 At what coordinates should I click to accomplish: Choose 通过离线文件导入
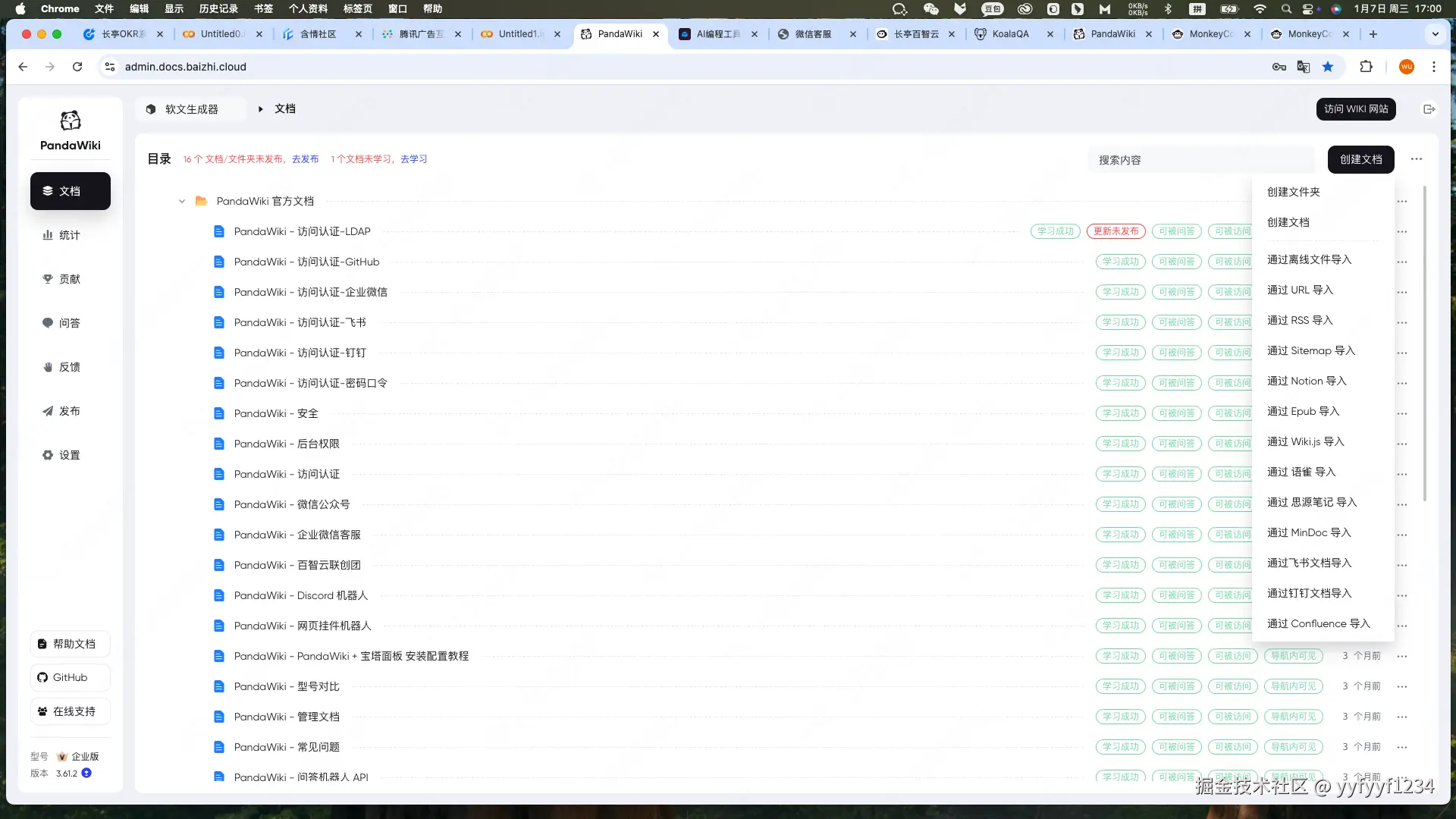coord(1323,259)
